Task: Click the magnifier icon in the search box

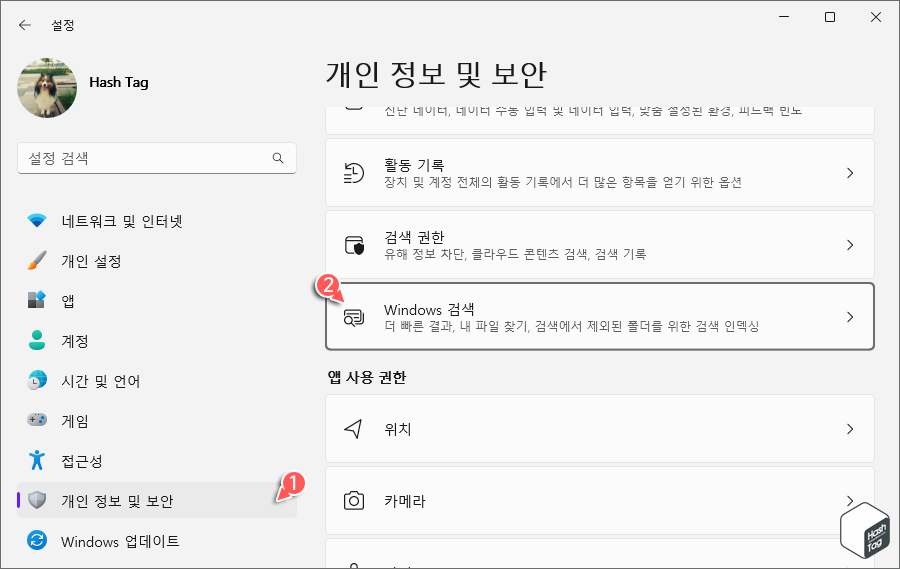Action: pos(278,158)
